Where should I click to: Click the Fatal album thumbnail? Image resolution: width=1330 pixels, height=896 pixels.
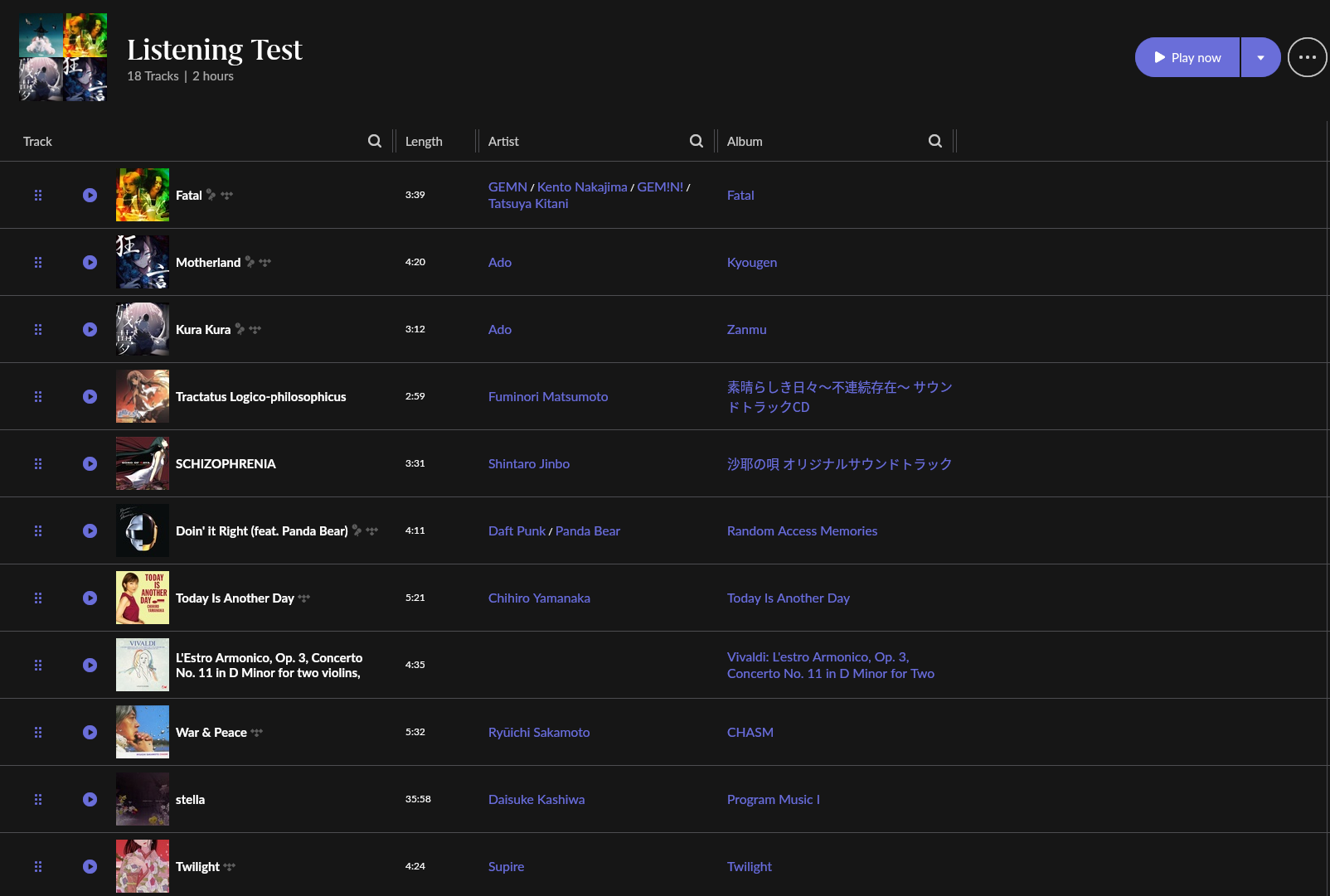[143, 195]
